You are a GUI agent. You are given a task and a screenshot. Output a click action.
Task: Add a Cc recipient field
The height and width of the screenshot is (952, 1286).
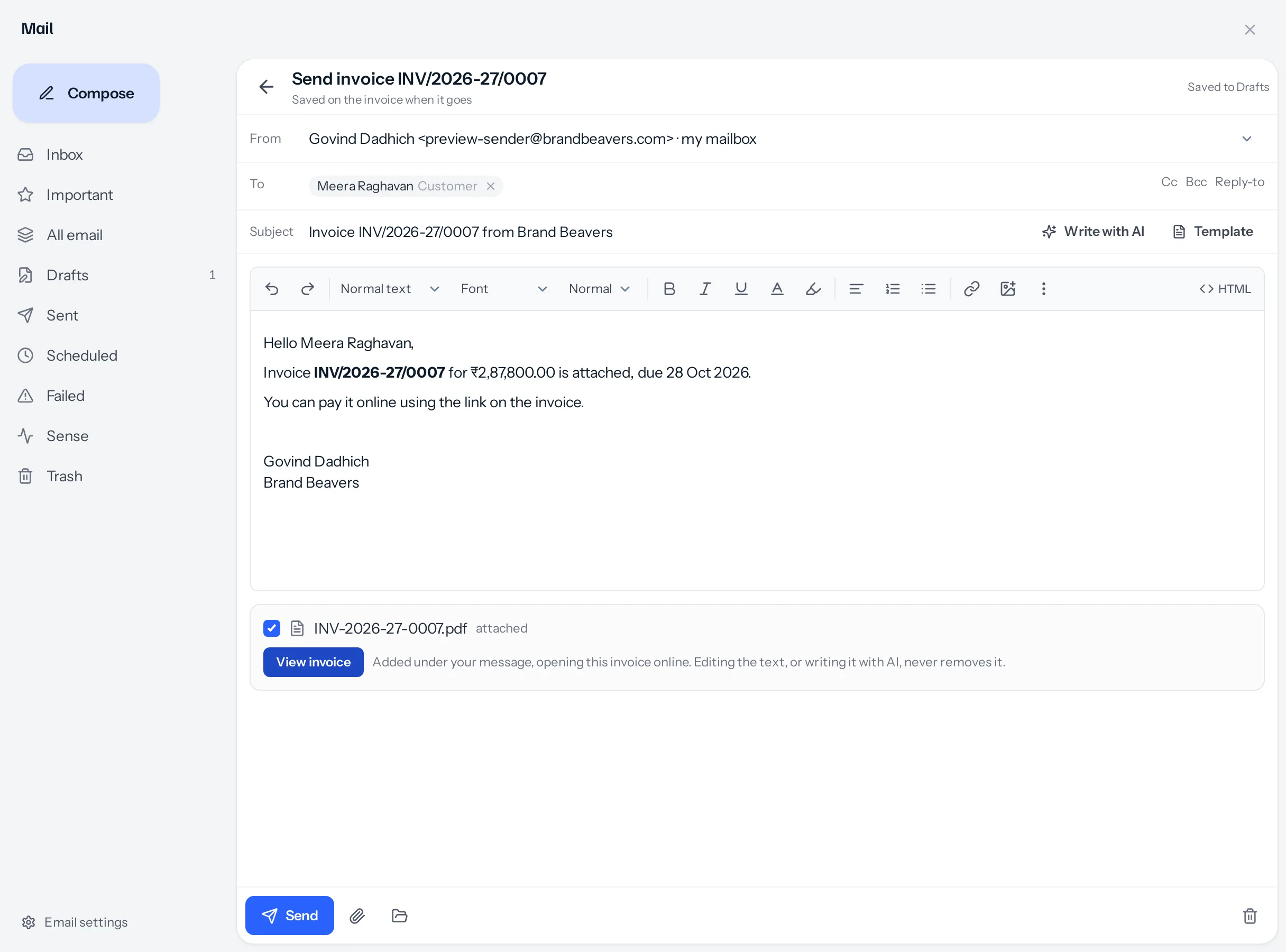(x=1169, y=182)
